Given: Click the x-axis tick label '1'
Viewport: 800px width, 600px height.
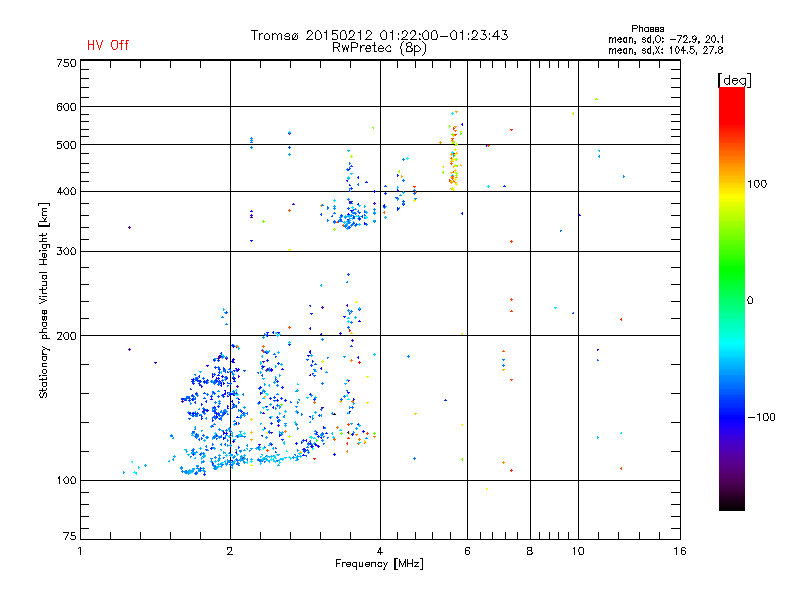Looking at the screenshot, I should click(80, 551).
